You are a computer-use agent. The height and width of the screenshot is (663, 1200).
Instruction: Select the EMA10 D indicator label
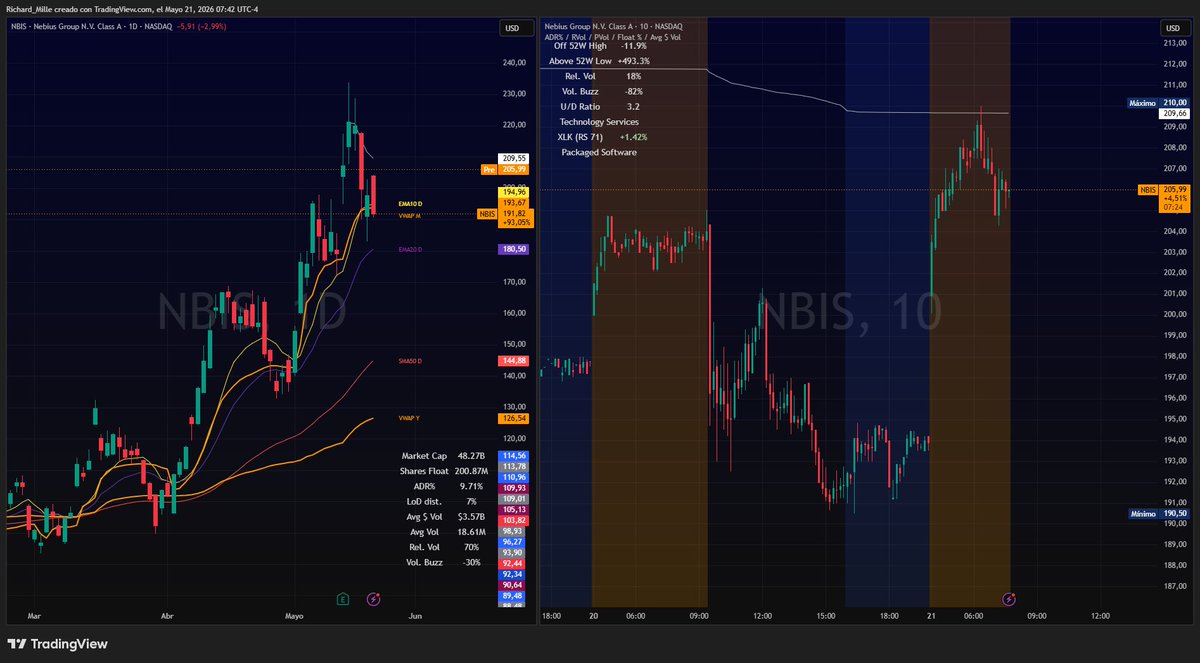409,203
